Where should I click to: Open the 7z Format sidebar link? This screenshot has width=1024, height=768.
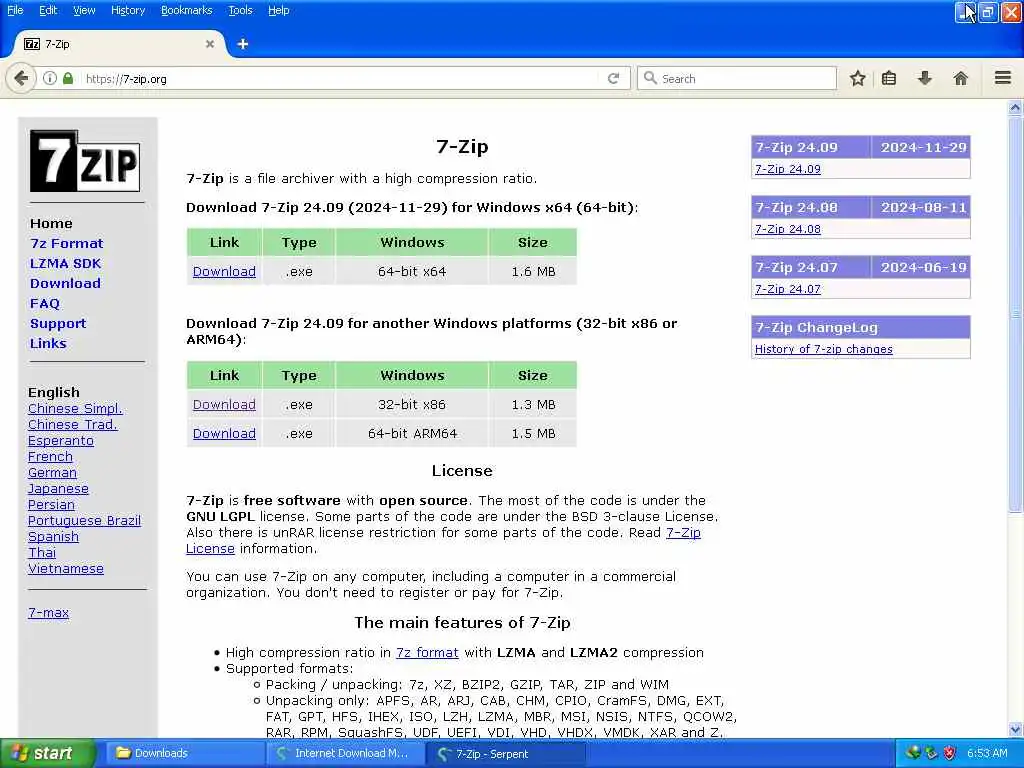pyautogui.click(x=67, y=244)
